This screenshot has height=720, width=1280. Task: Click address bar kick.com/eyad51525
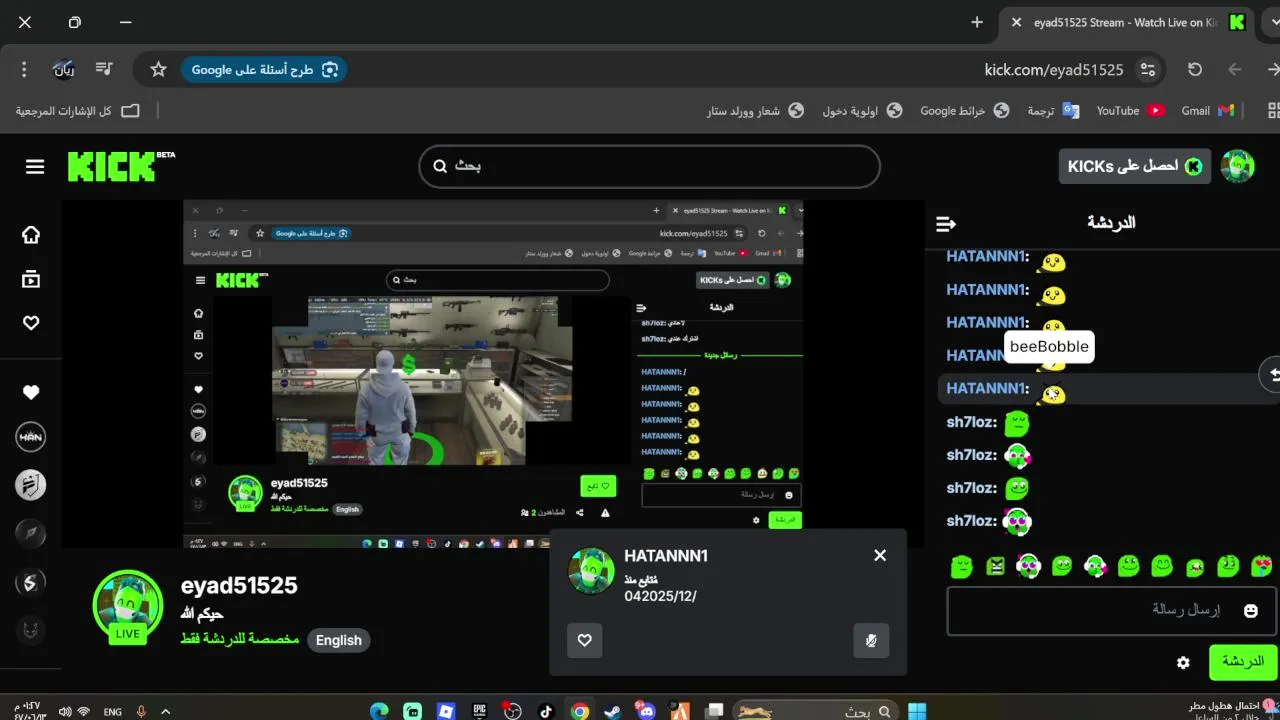1054,70
